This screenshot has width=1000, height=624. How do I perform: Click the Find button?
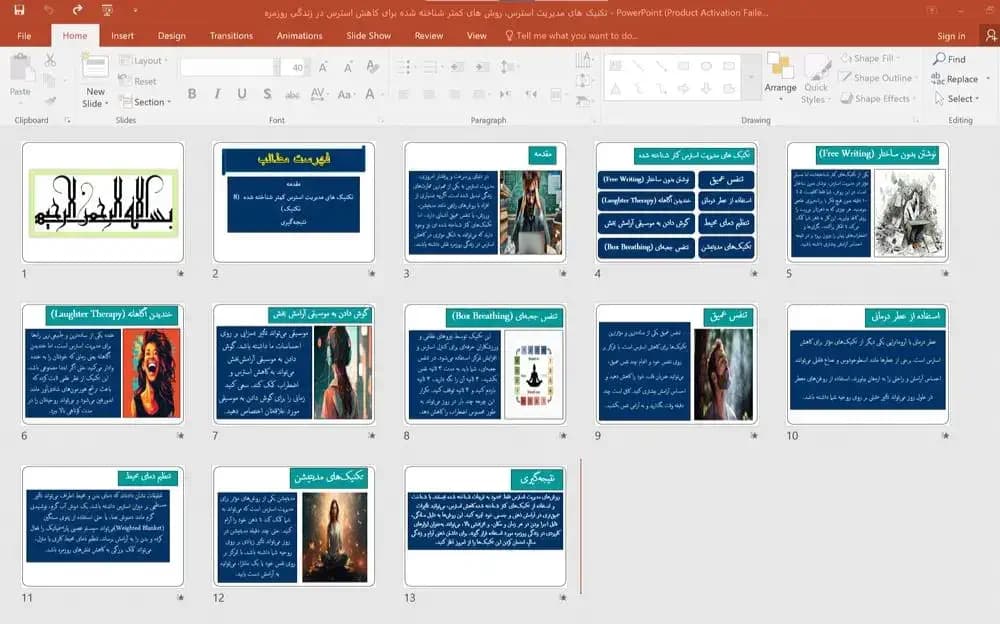950,59
